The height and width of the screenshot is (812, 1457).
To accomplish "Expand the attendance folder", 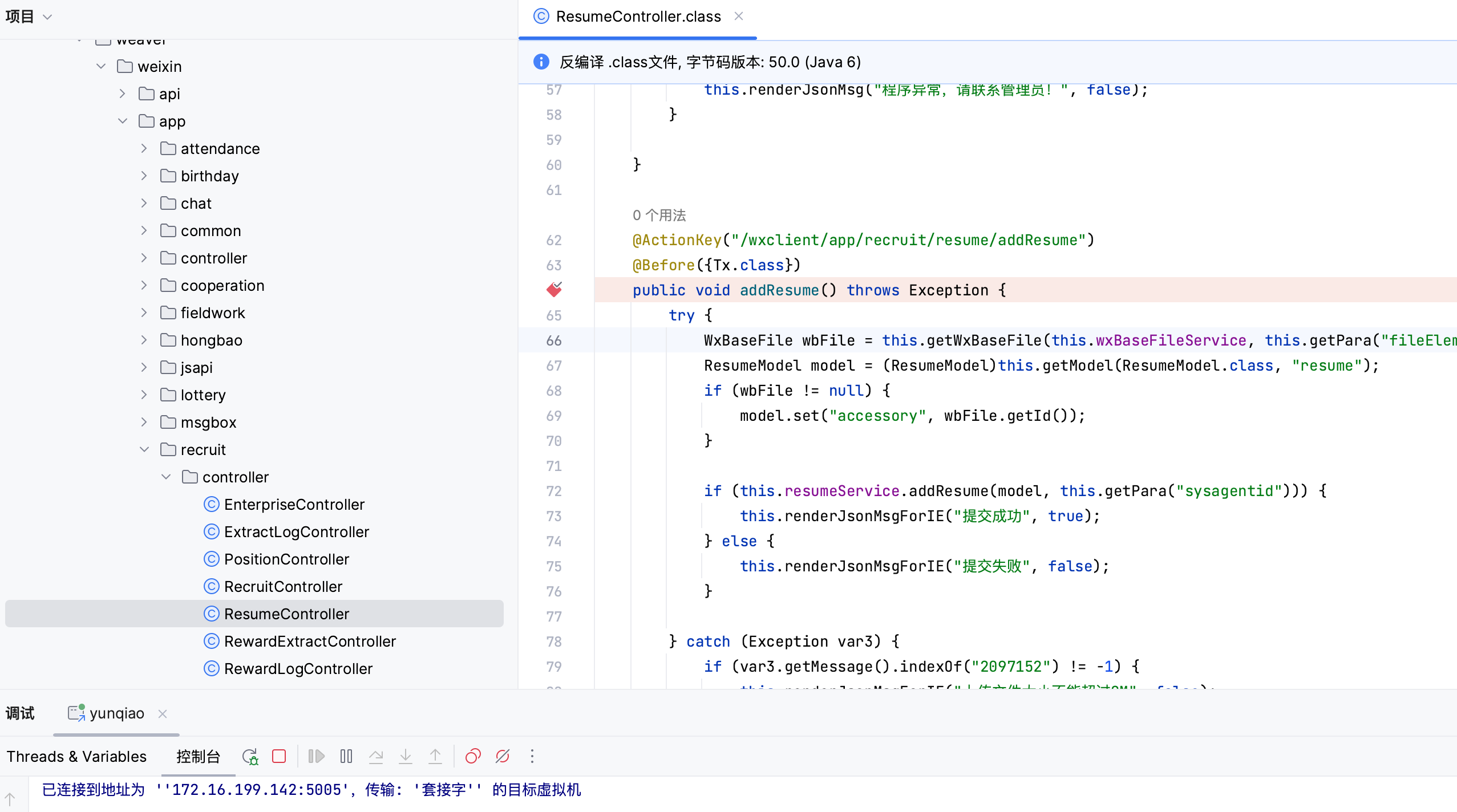I will click(x=144, y=148).
